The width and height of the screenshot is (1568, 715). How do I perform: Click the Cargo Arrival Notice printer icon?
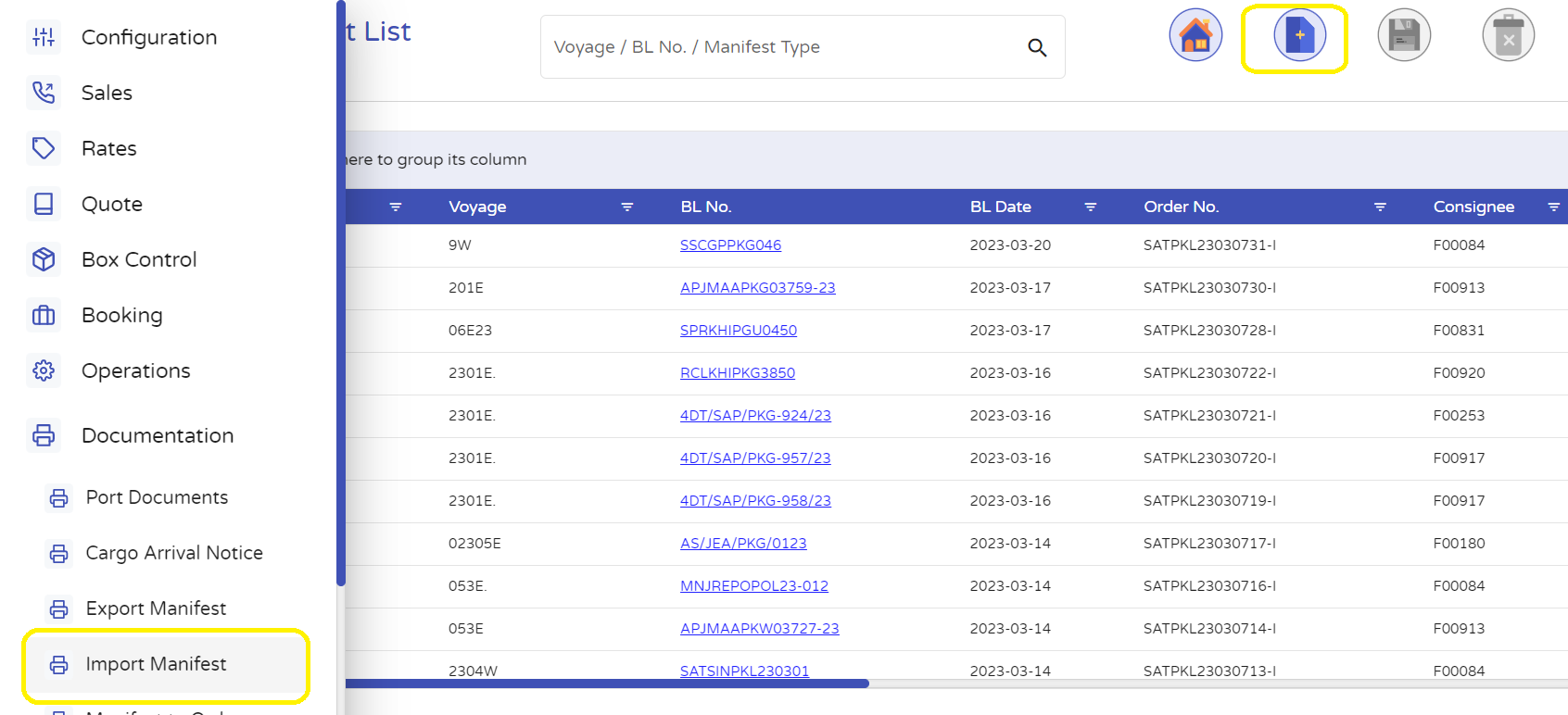[59, 554]
